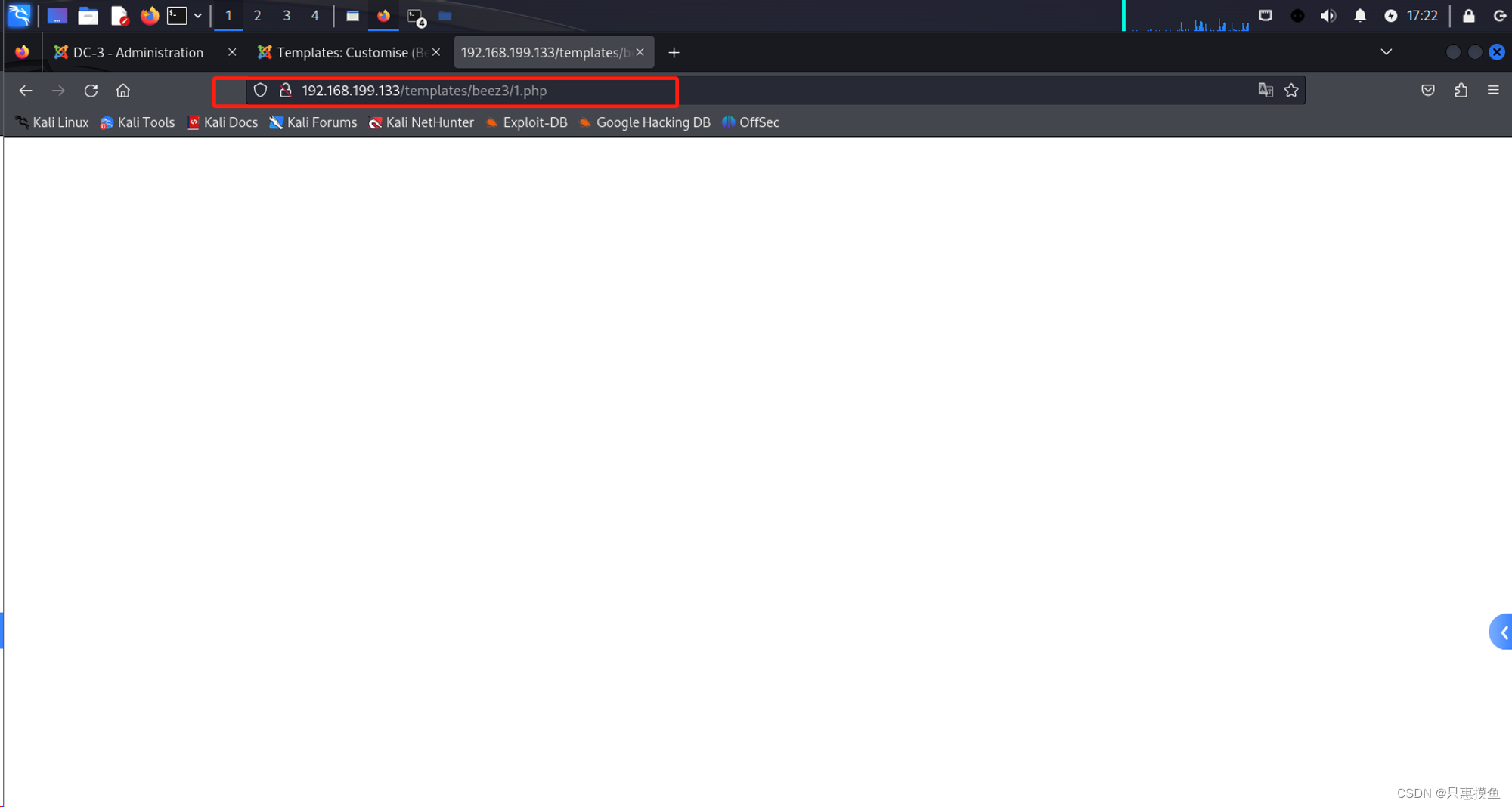Close the Templates: Customise tab
Image resolution: width=1512 pixels, height=807 pixels.
(436, 52)
